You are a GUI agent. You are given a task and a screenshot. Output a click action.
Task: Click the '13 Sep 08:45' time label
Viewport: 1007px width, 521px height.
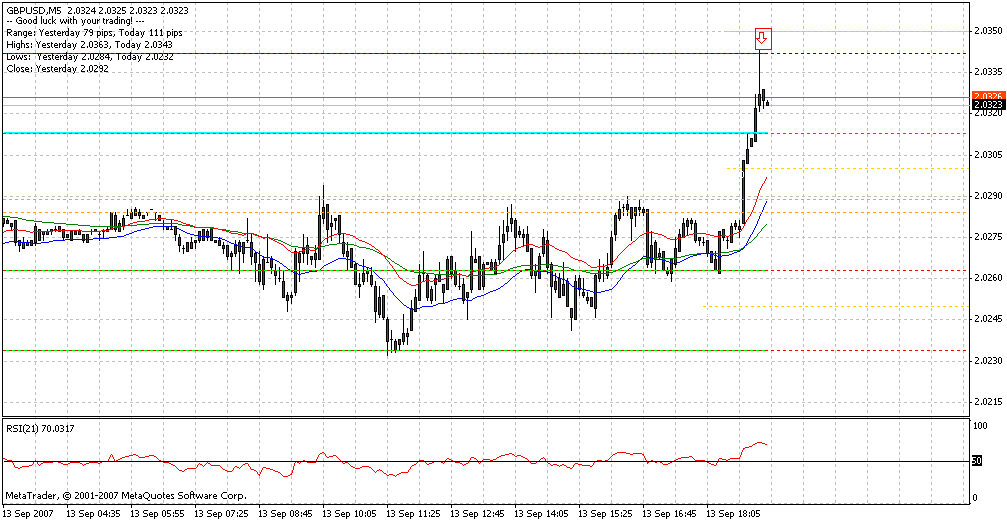click(285, 514)
